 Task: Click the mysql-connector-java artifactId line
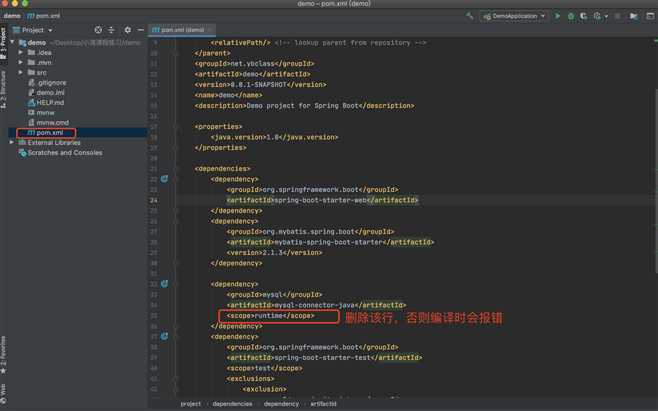(x=316, y=305)
